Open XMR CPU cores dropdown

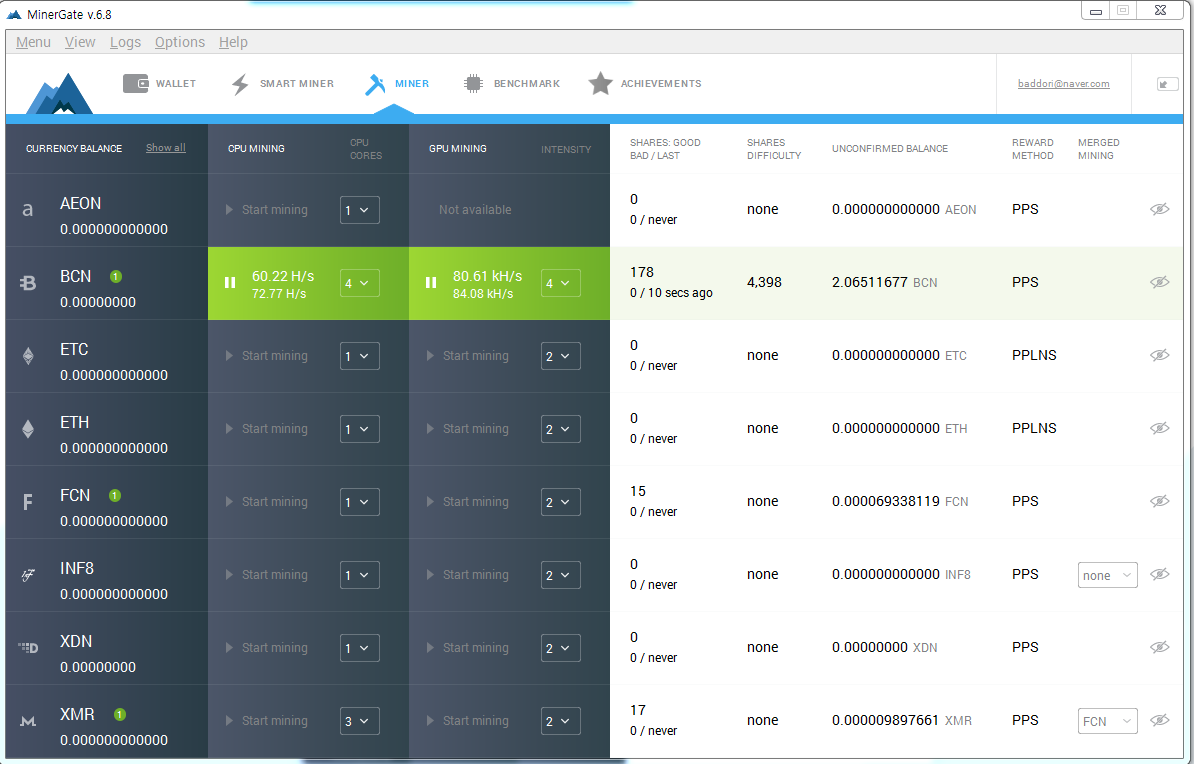point(359,721)
